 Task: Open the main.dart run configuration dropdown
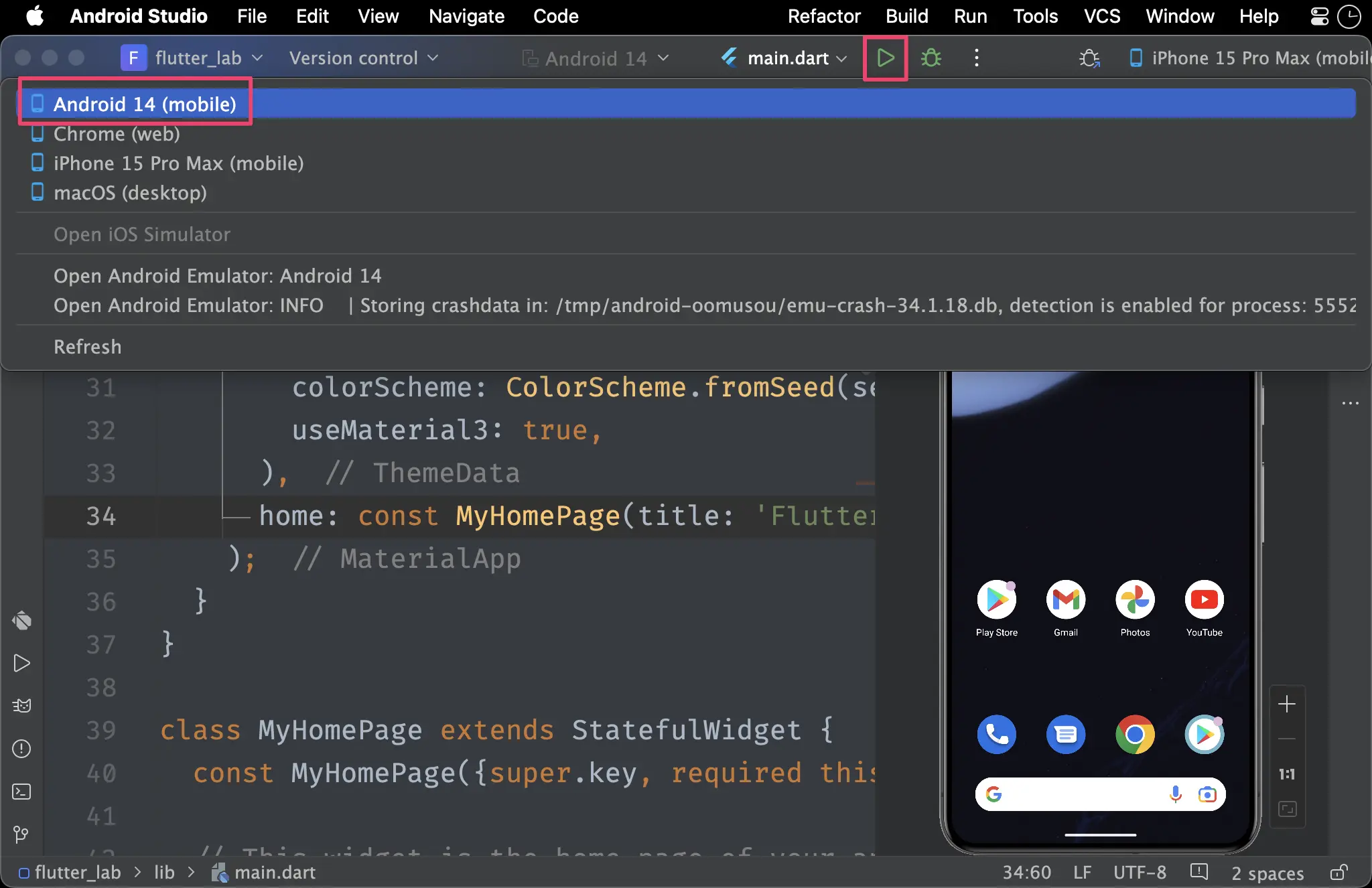point(784,58)
